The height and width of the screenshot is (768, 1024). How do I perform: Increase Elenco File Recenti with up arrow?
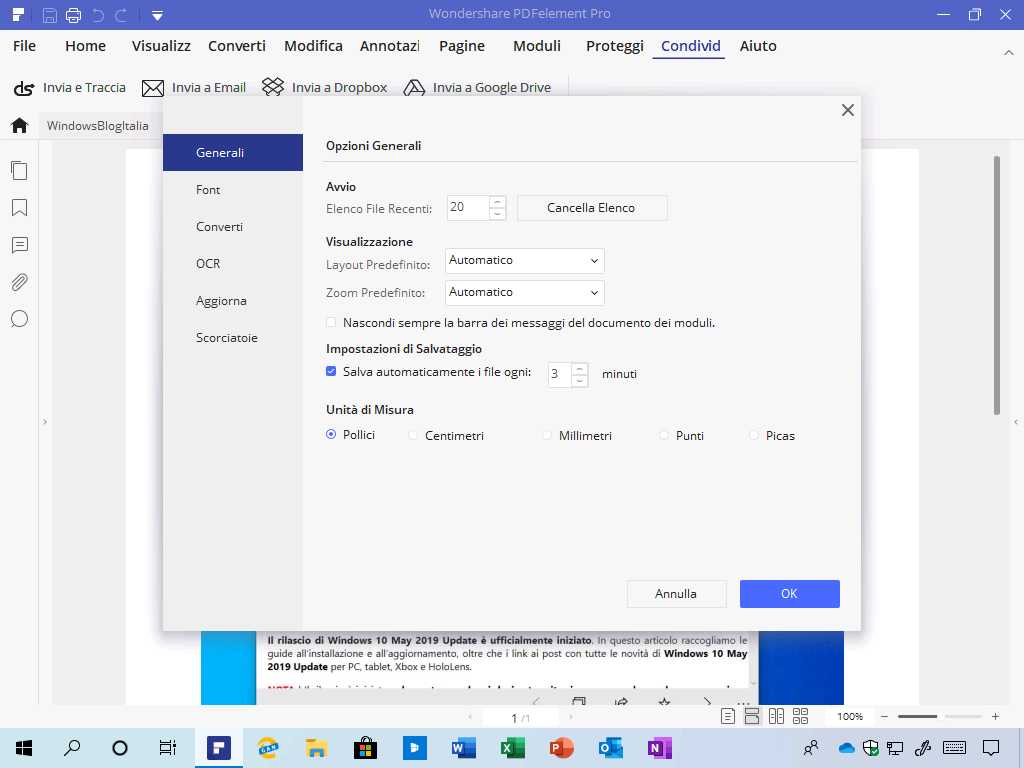click(x=498, y=202)
